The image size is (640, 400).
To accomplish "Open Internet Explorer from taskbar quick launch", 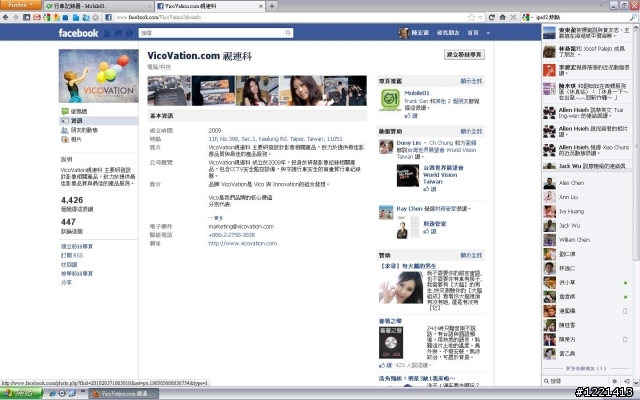I will tap(53, 393).
